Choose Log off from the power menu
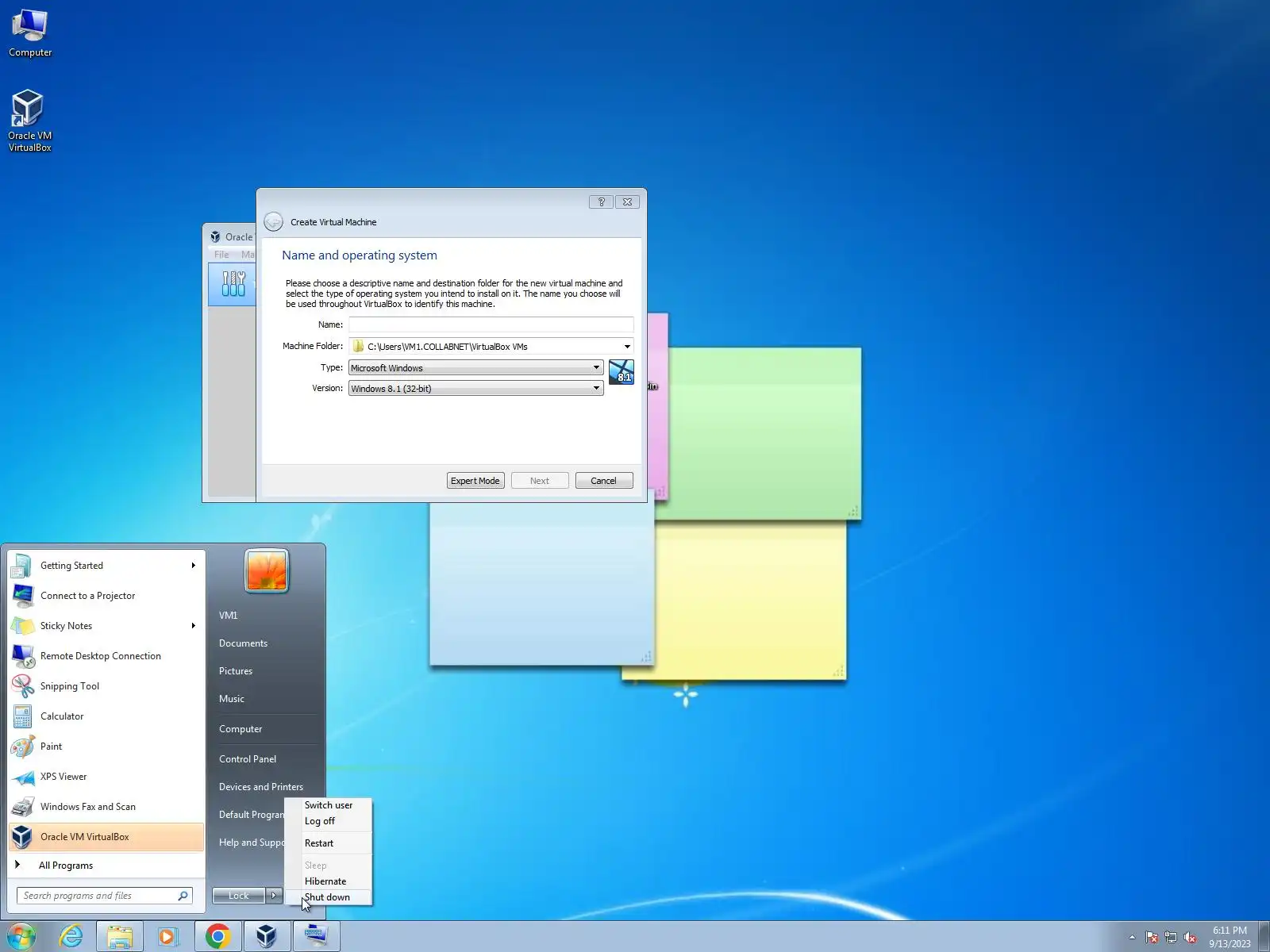Image resolution: width=1270 pixels, height=952 pixels. (x=329, y=821)
